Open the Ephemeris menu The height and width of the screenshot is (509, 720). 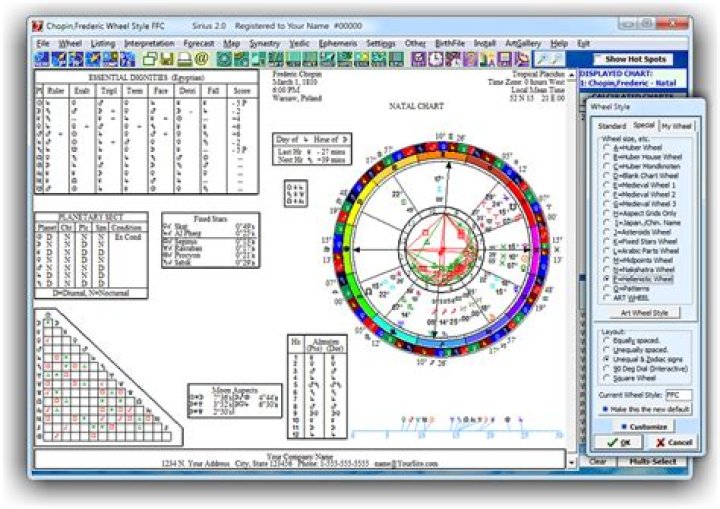(337, 44)
